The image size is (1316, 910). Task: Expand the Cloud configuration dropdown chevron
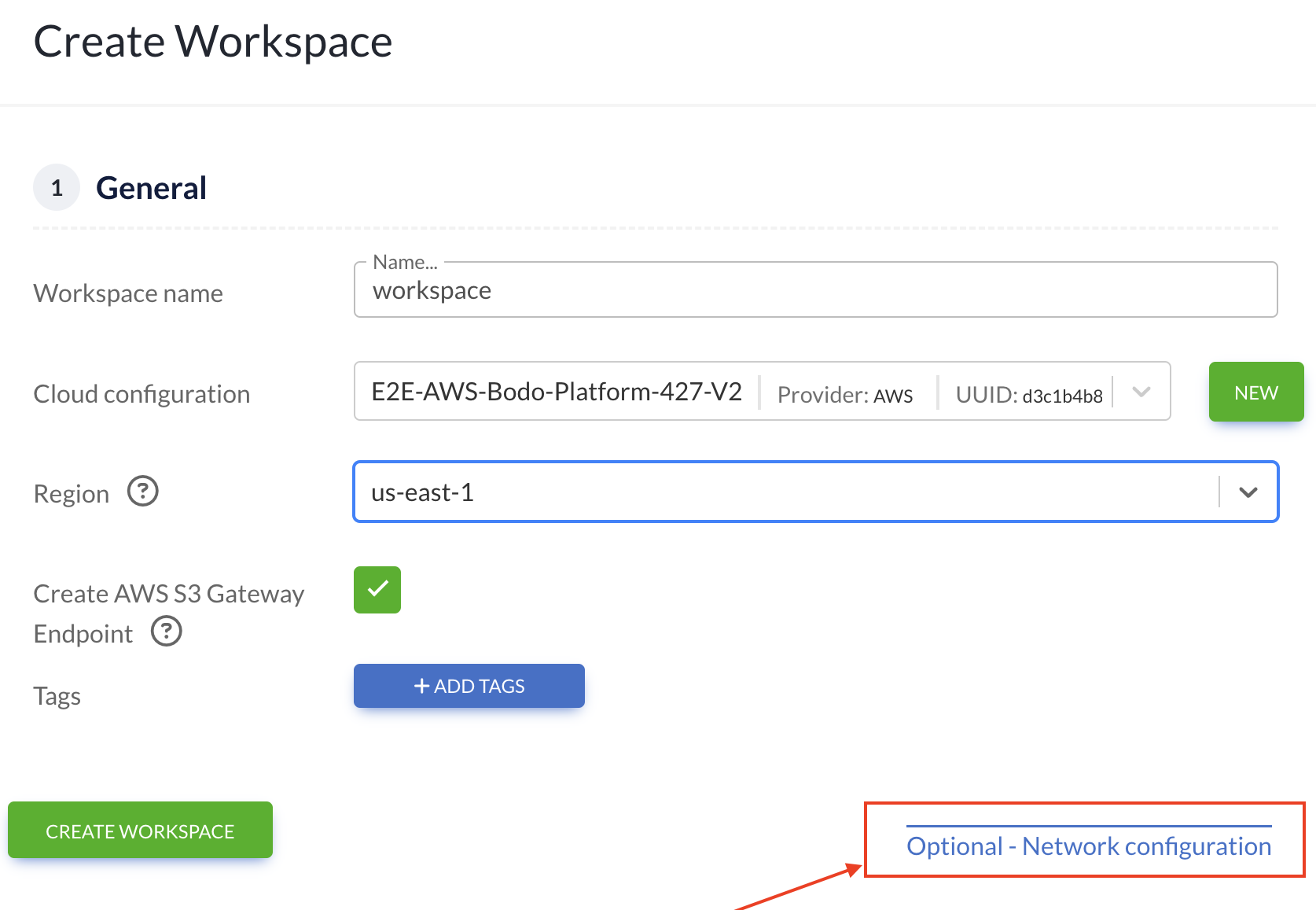[1141, 392]
